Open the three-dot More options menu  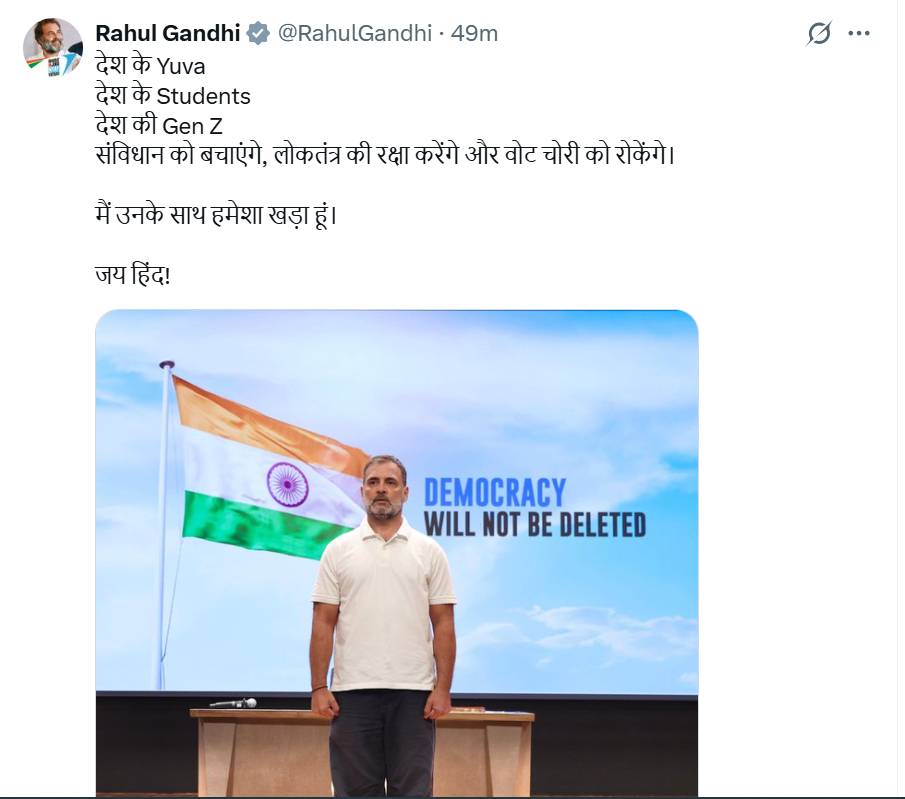(x=859, y=33)
